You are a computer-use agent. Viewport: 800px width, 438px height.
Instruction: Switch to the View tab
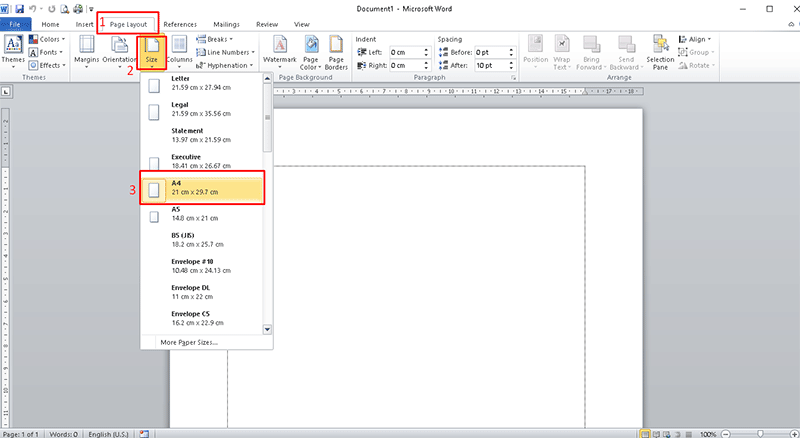302,24
